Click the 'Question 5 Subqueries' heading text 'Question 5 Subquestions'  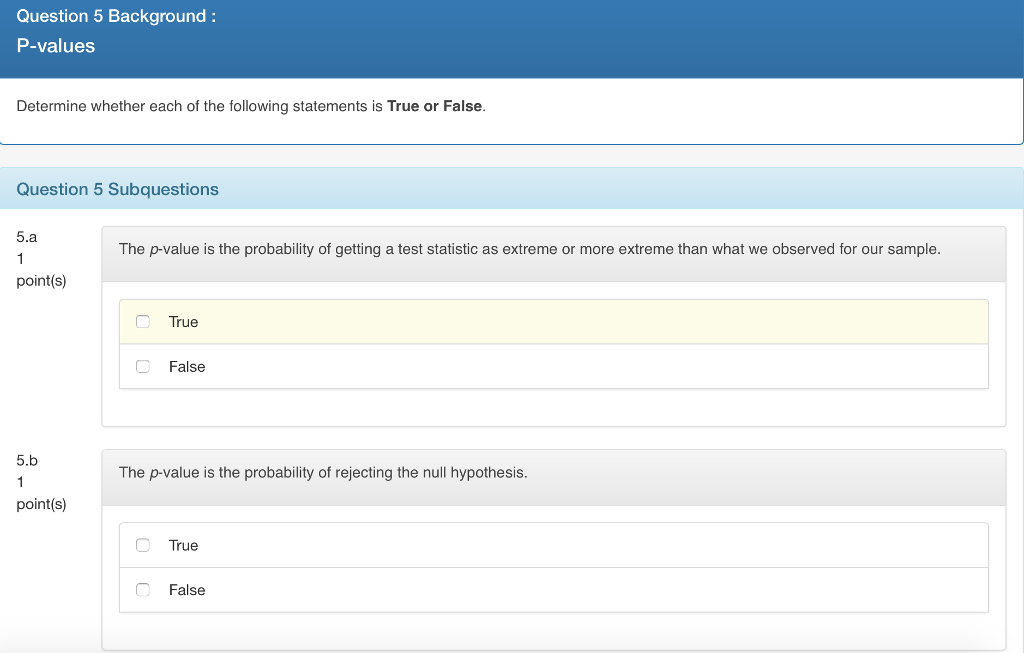coord(118,189)
